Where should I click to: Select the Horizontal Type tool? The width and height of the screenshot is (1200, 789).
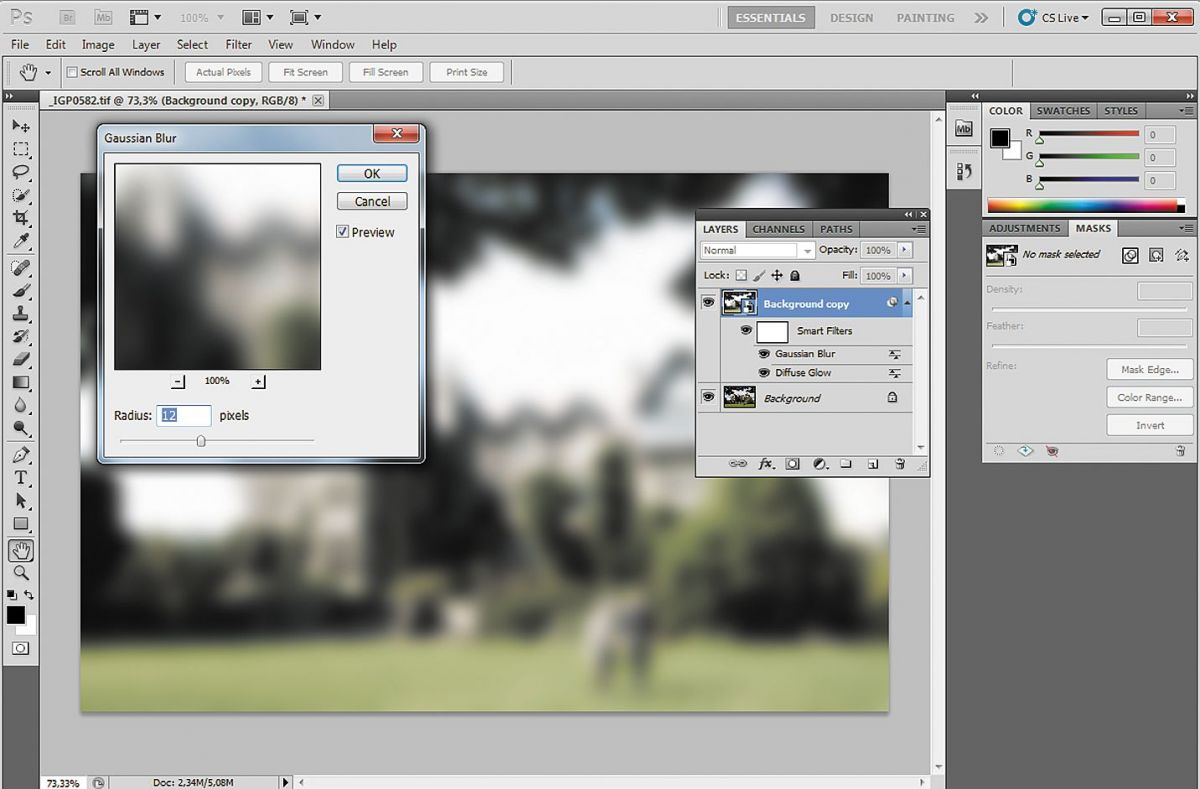coord(20,478)
